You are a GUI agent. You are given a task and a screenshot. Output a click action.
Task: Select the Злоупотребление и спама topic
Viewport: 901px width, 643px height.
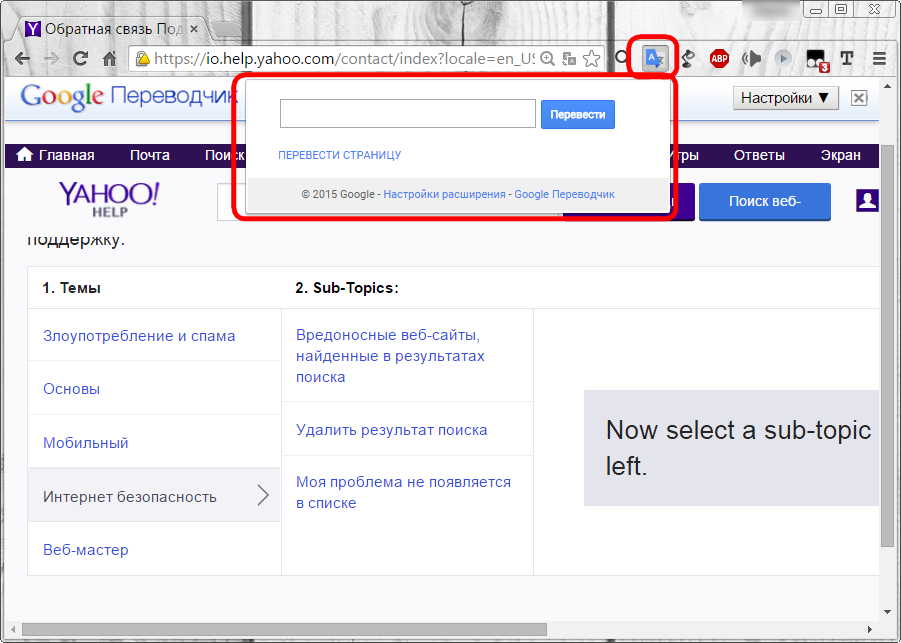coord(139,336)
